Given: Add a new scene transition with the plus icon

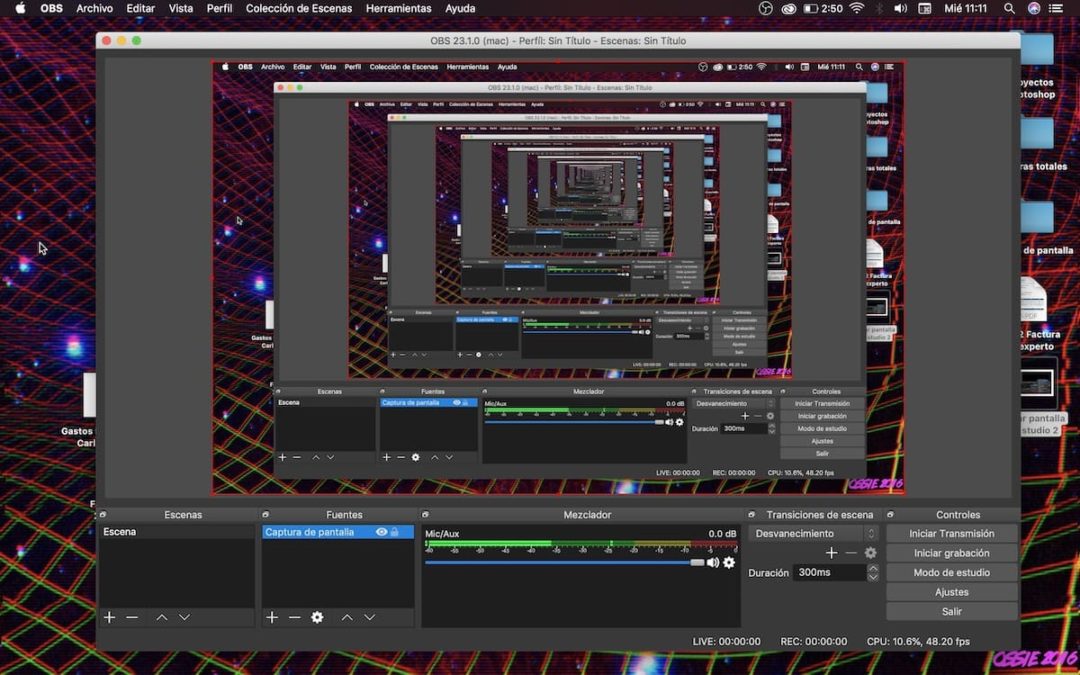Looking at the screenshot, I should (x=831, y=552).
